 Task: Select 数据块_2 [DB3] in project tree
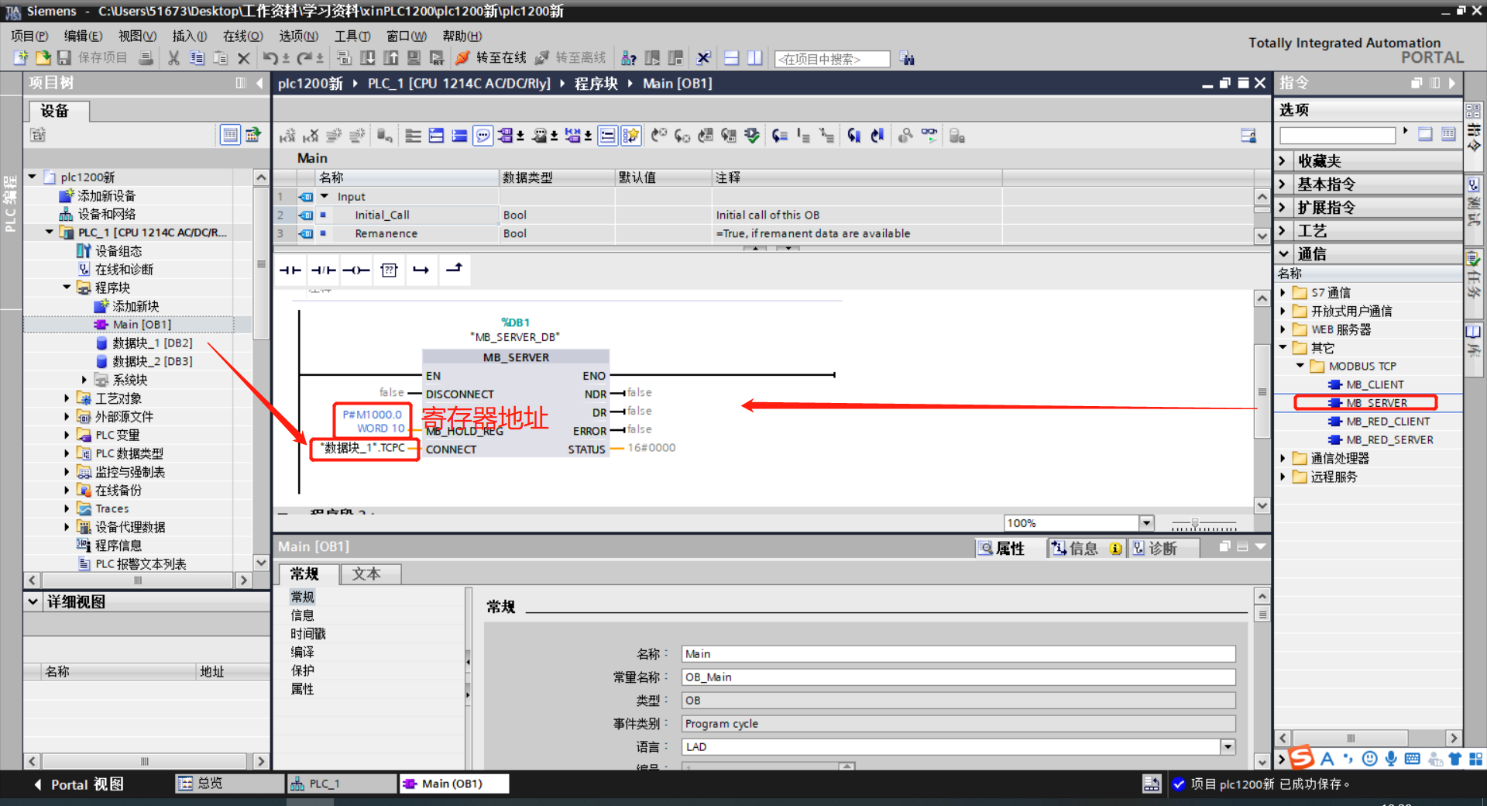[x=153, y=361]
